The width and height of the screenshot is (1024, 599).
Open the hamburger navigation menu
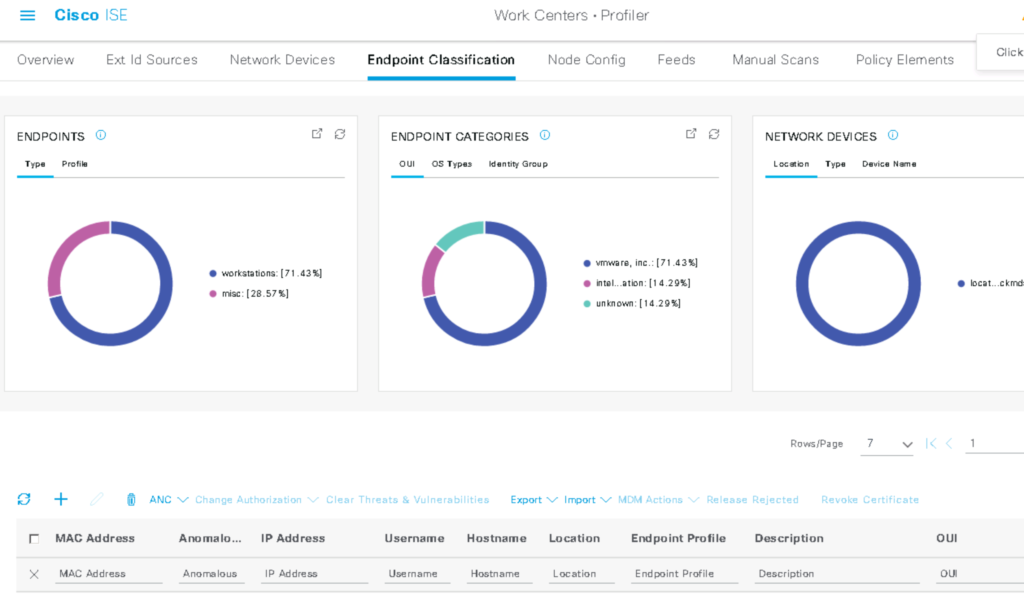[27, 16]
